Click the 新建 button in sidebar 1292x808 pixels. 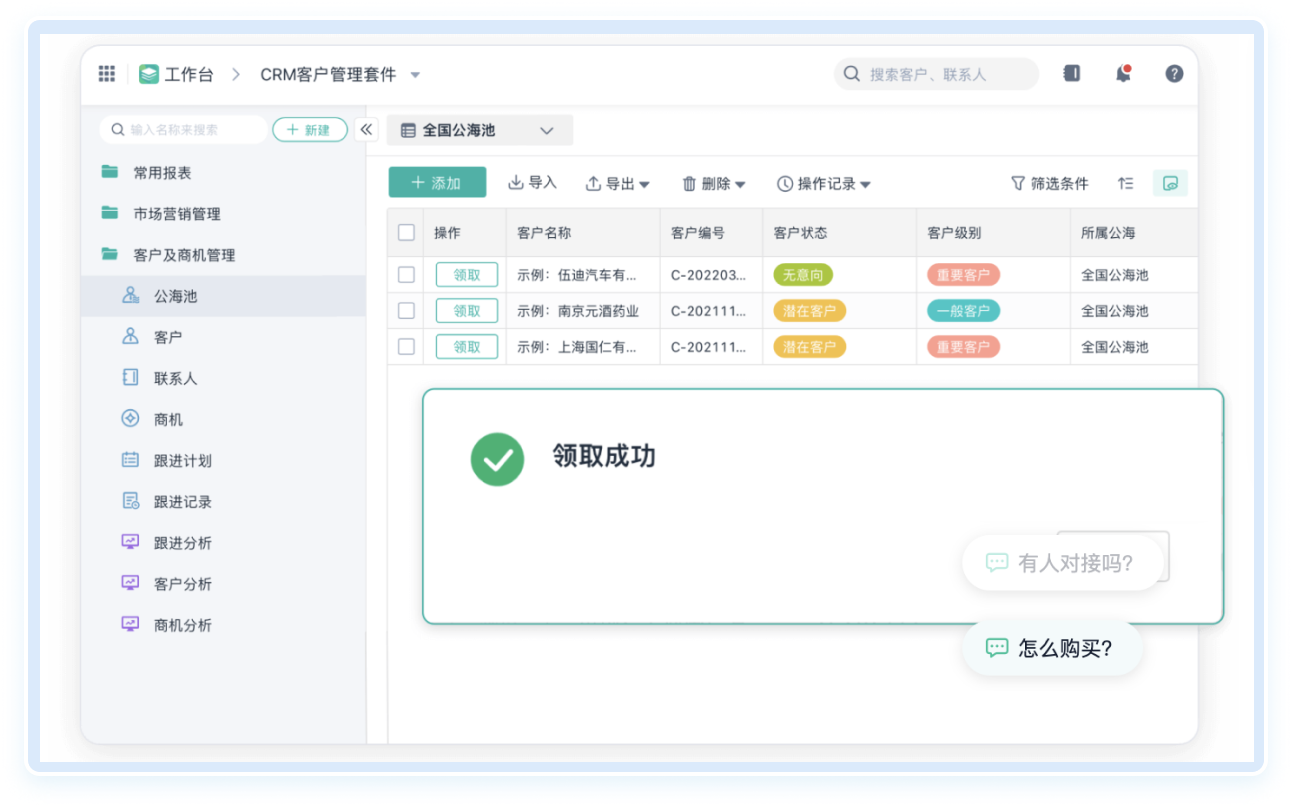[x=310, y=130]
